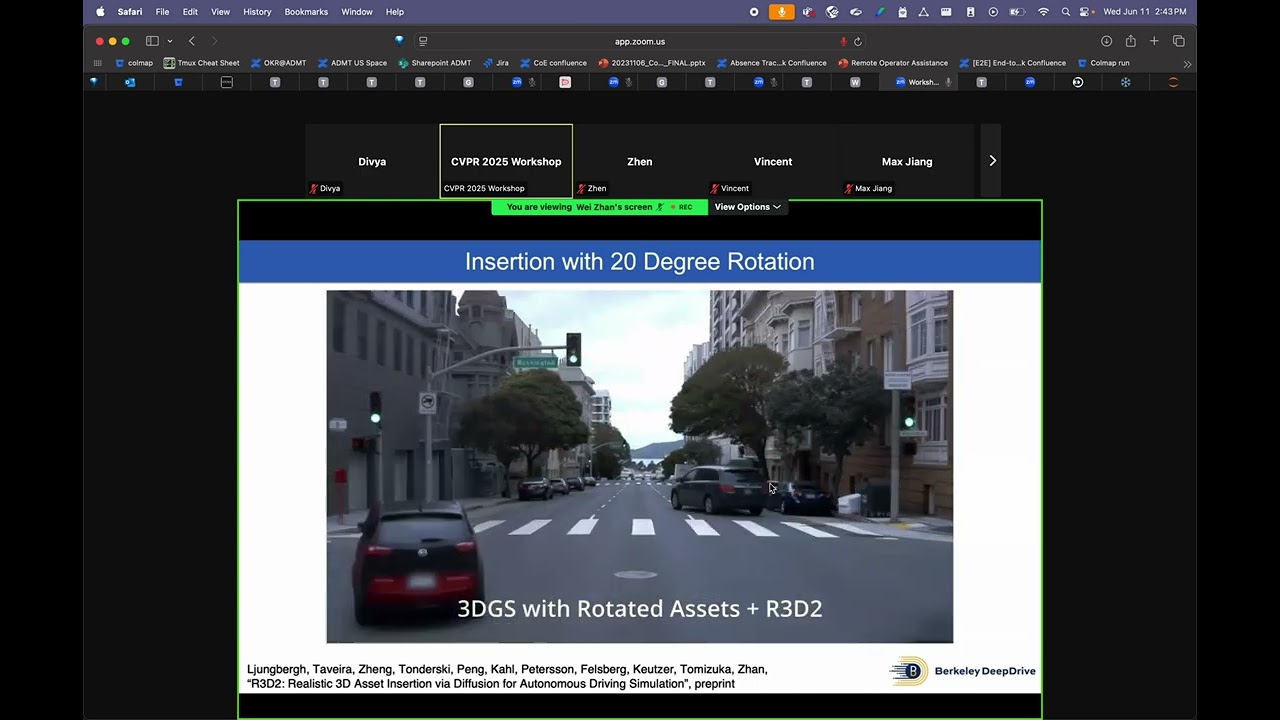Show the date and time panel
The height and width of the screenshot is (720, 1280).
(1145, 12)
